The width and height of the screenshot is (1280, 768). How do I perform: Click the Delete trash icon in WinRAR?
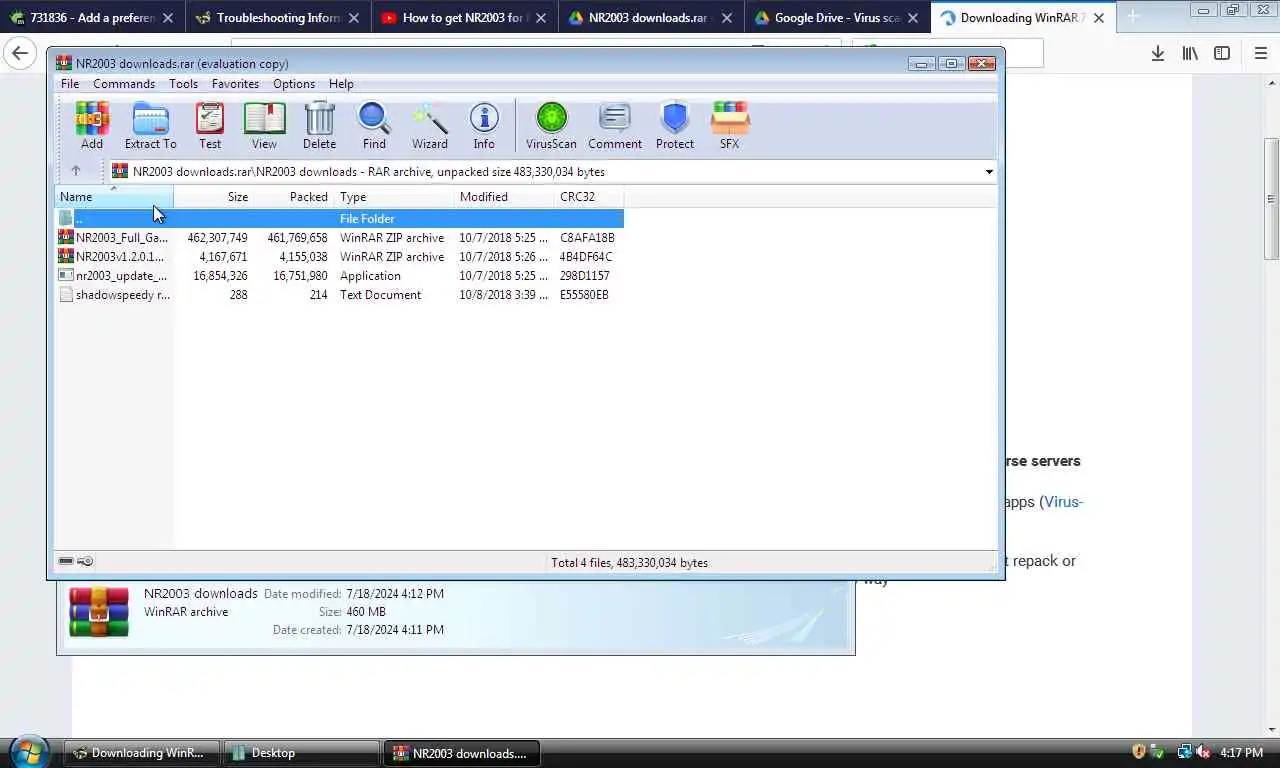click(x=319, y=126)
